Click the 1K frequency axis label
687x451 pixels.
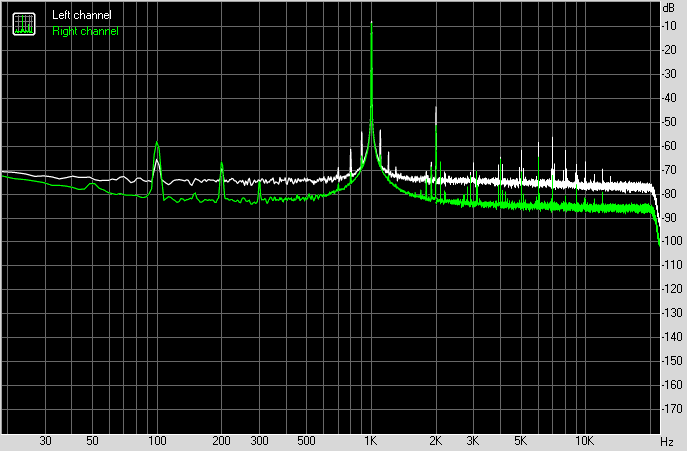point(371,440)
